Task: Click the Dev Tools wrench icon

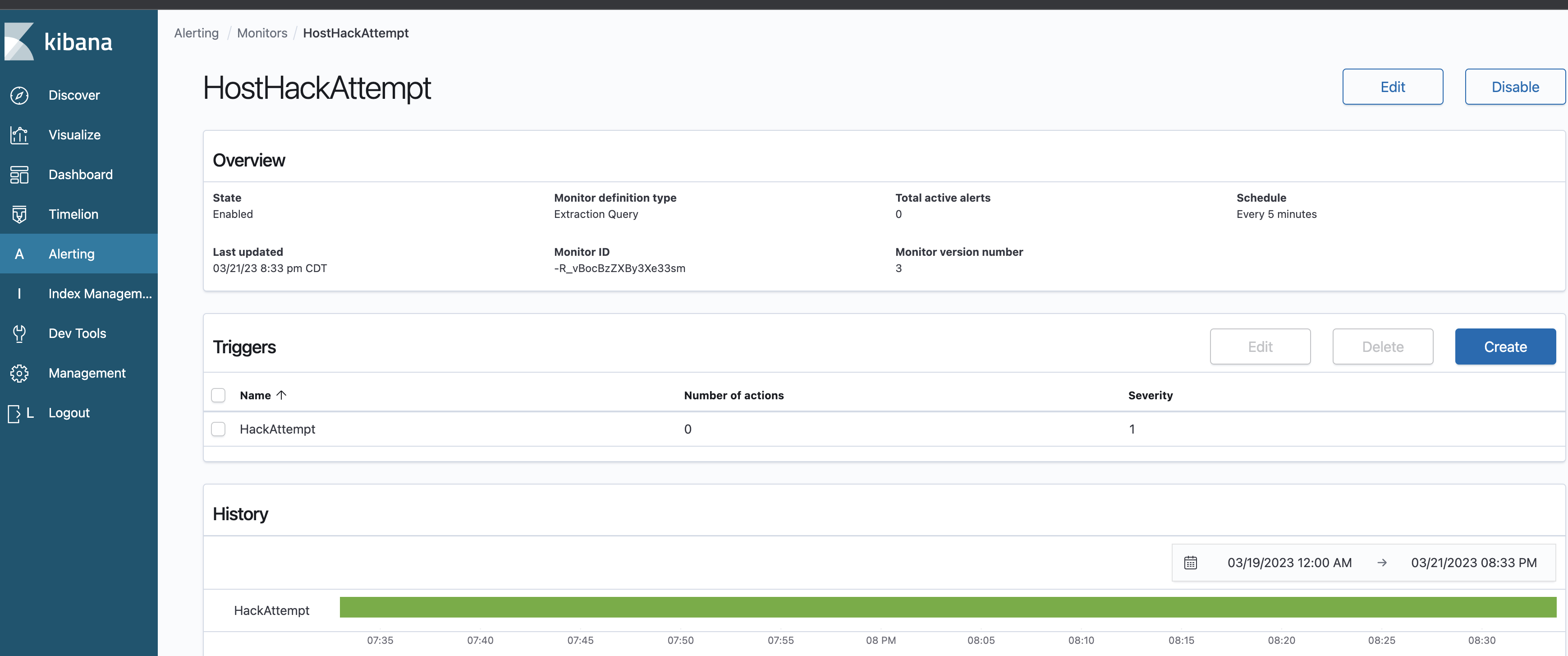Action: click(x=19, y=333)
